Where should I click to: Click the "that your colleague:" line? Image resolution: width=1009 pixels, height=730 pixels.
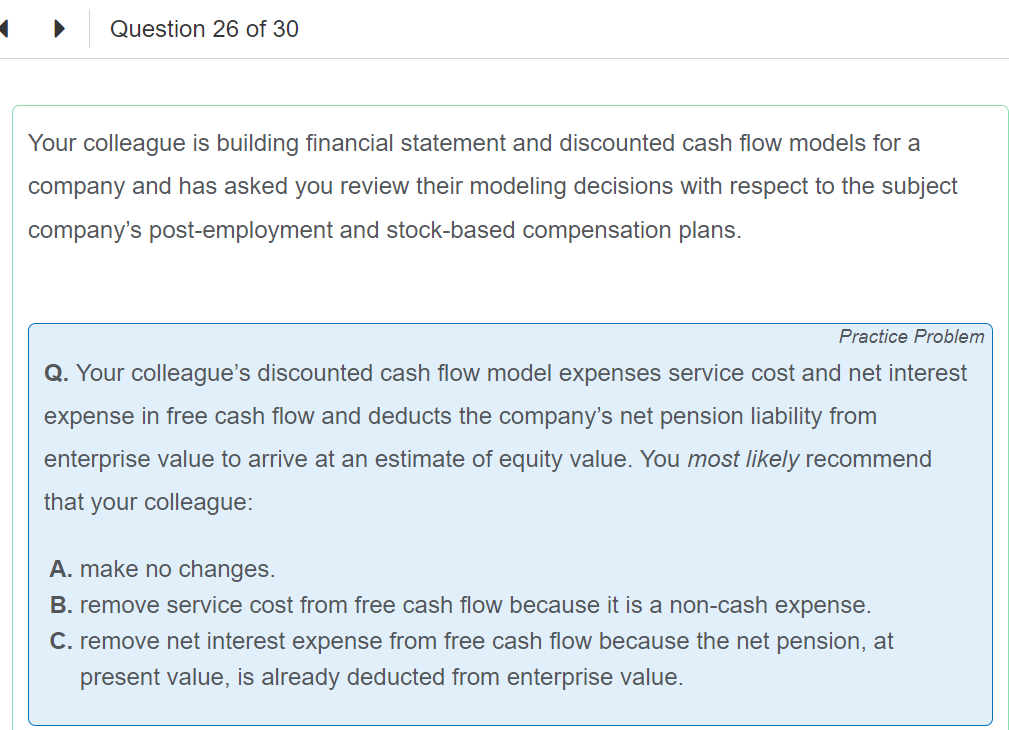tap(149, 502)
